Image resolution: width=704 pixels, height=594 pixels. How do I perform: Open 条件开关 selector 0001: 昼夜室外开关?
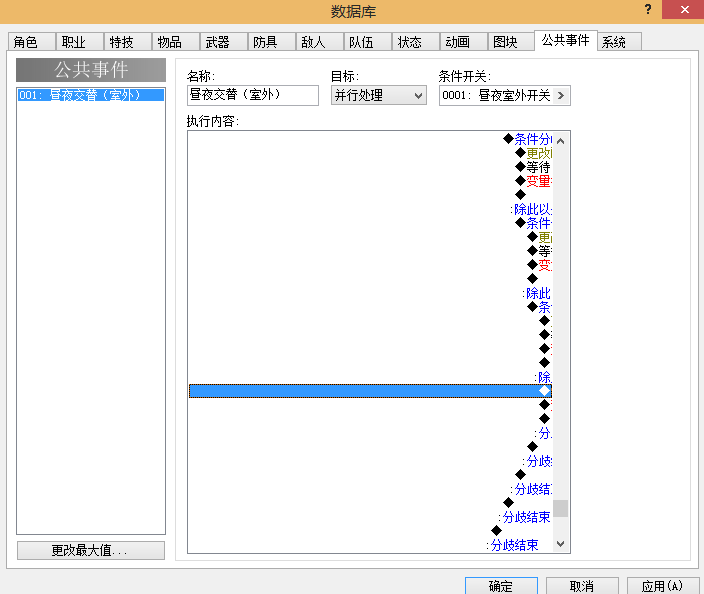coord(505,95)
